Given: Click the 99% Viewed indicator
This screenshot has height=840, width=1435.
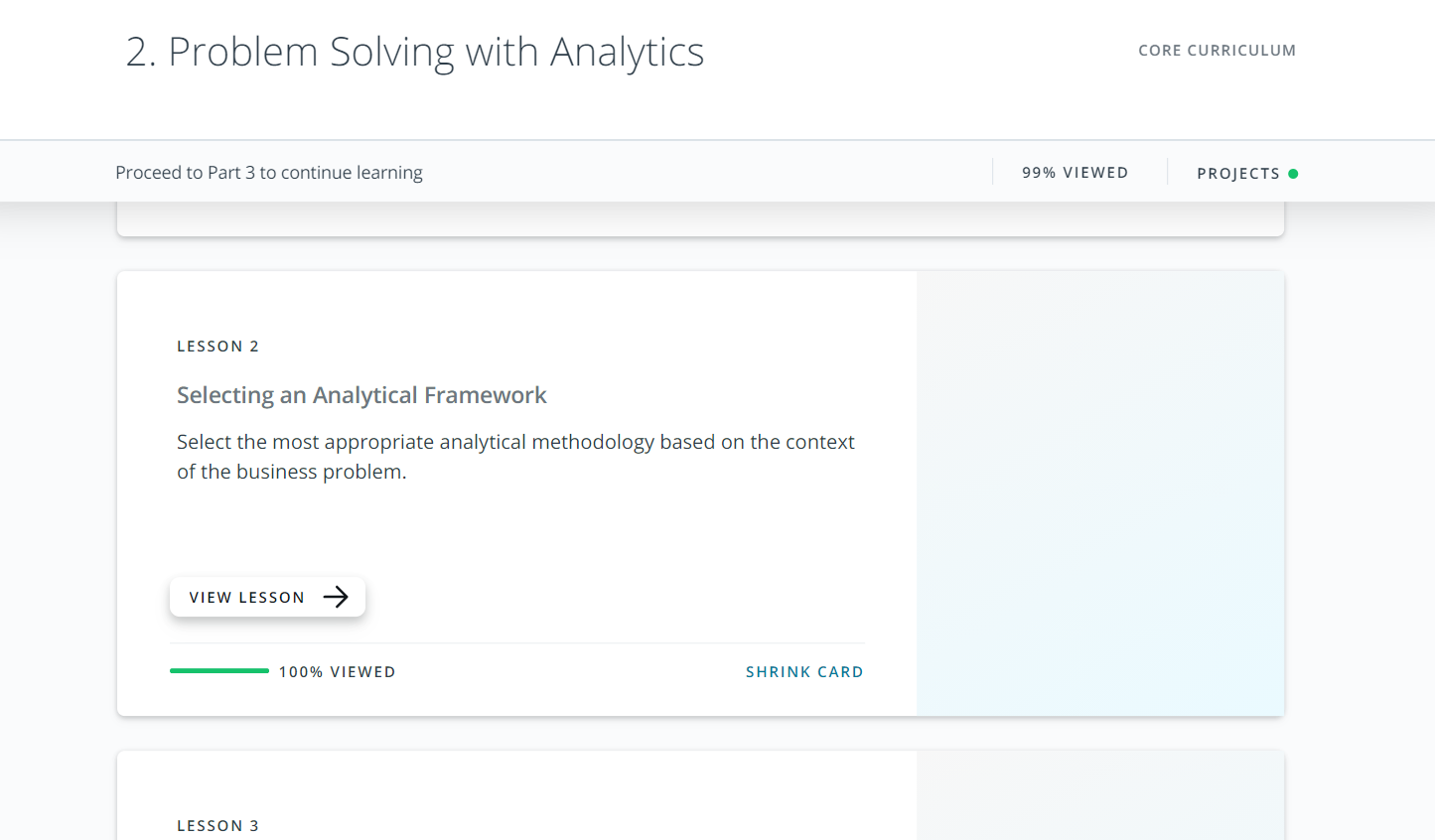Looking at the screenshot, I should click(x=1075, y=173).
